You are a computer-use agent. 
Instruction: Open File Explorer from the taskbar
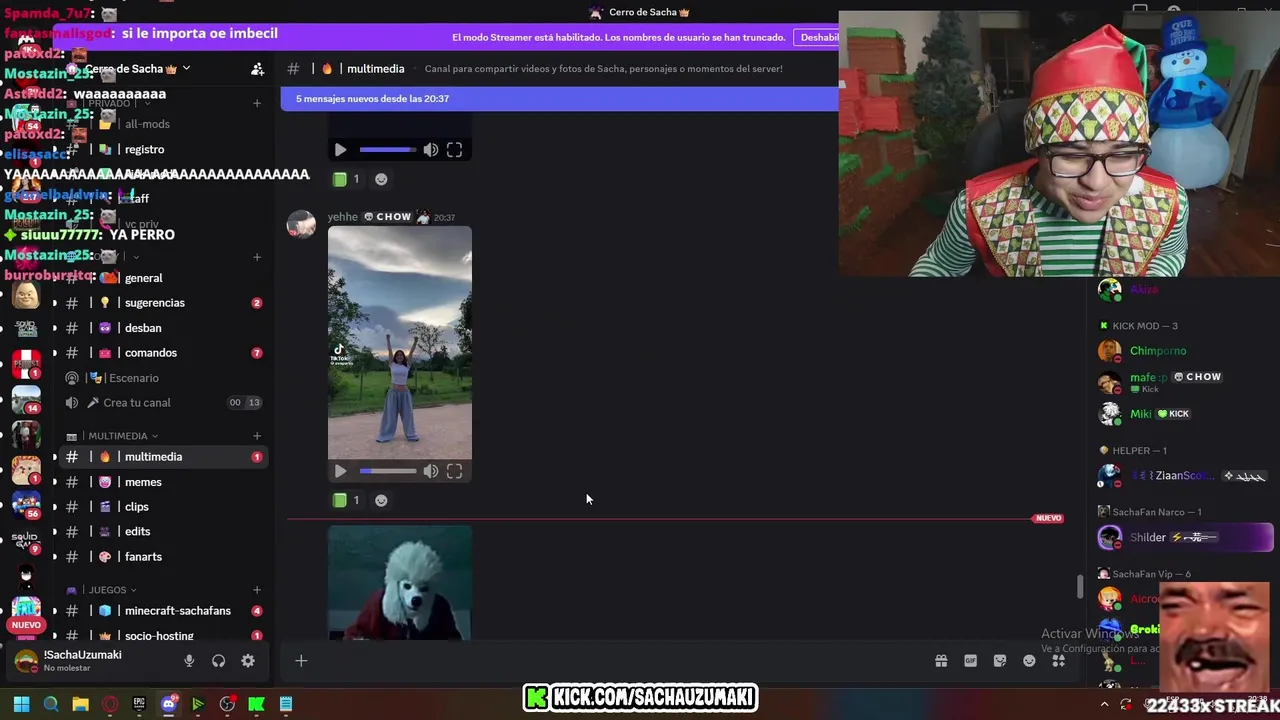pos(80,704)
